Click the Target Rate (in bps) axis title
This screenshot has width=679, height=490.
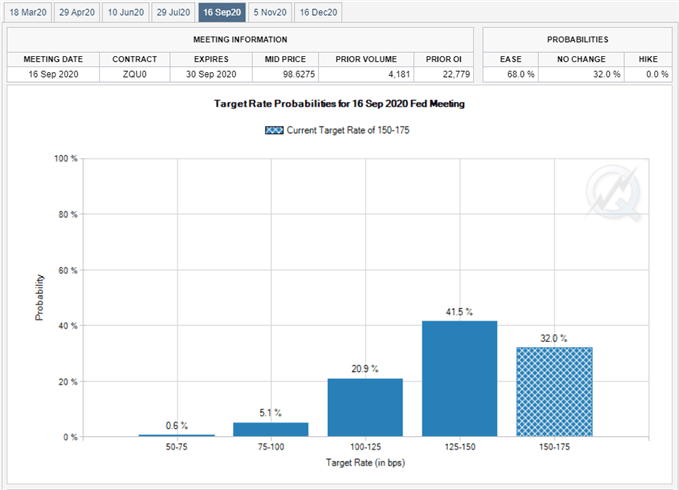pos(365,463)
